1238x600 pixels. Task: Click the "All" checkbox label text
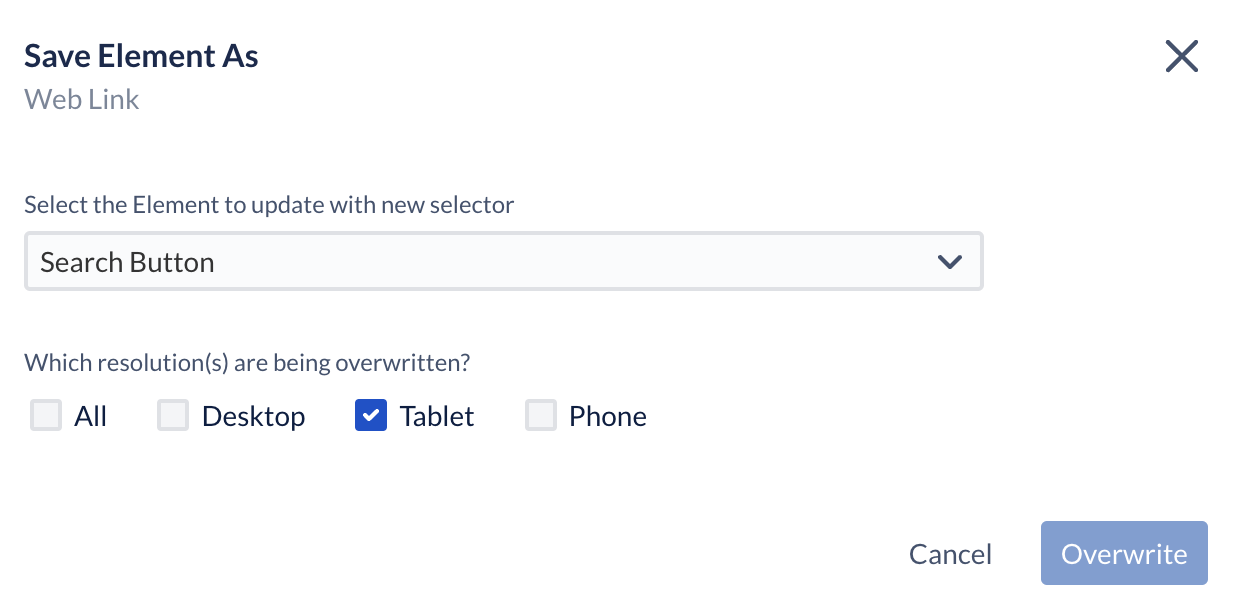point(90,416)
